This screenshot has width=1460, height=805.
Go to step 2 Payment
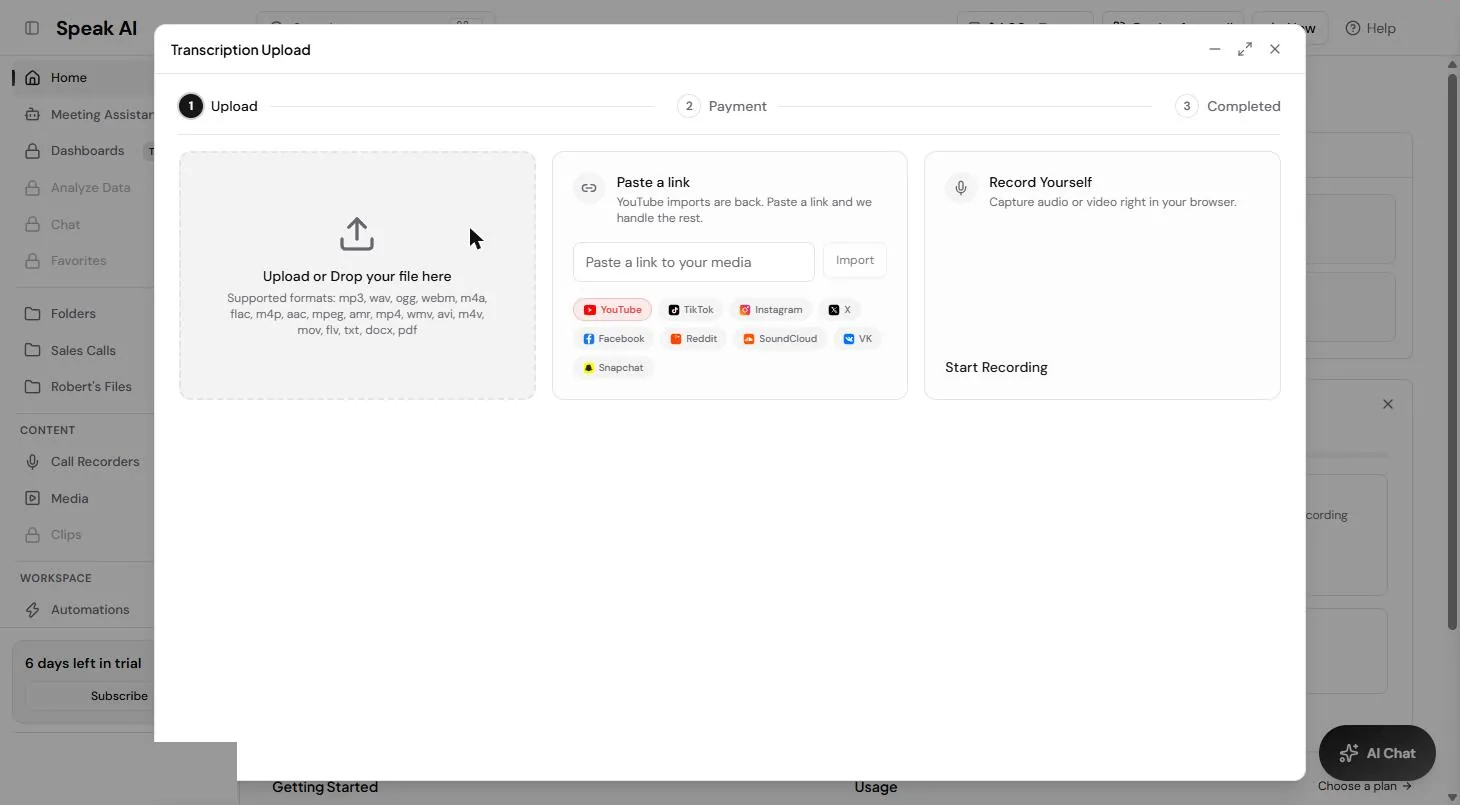[722, 106]
